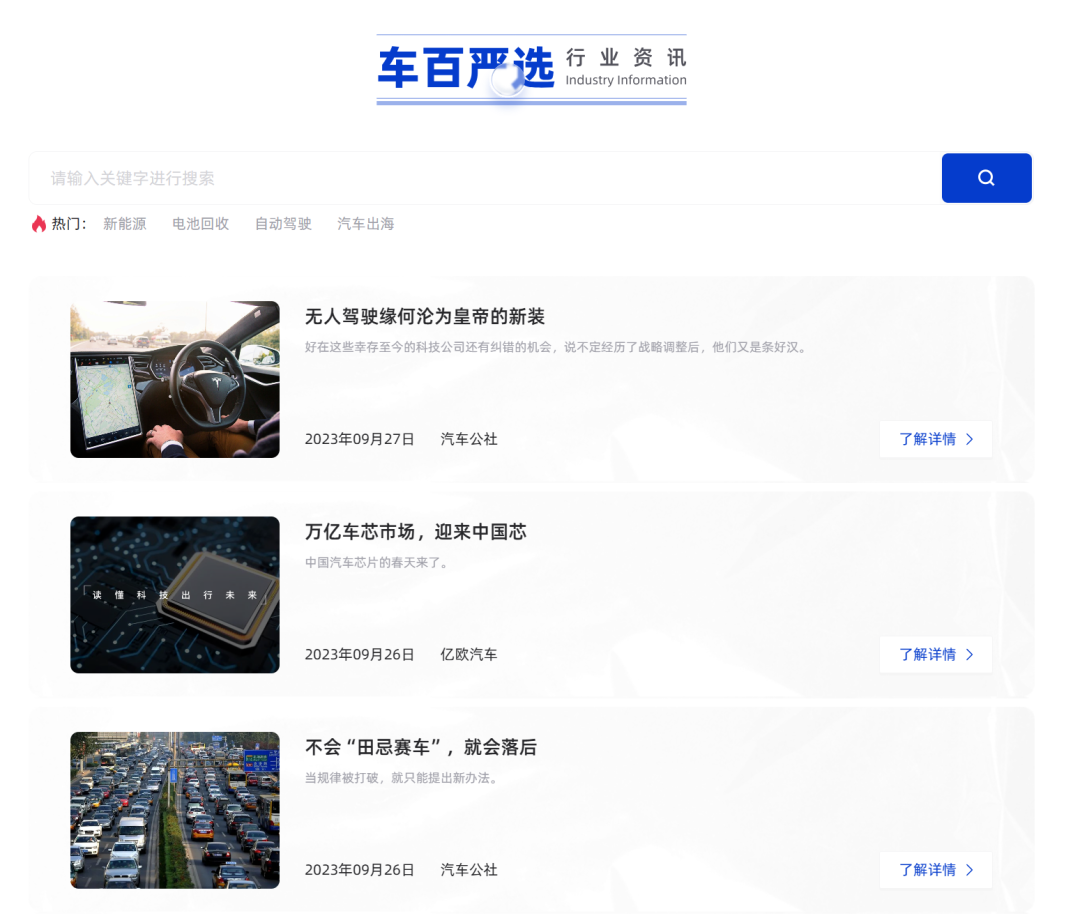Click the arrow in second article's 了解详情
Screen dimensions: 1080x918
point(969,654)
